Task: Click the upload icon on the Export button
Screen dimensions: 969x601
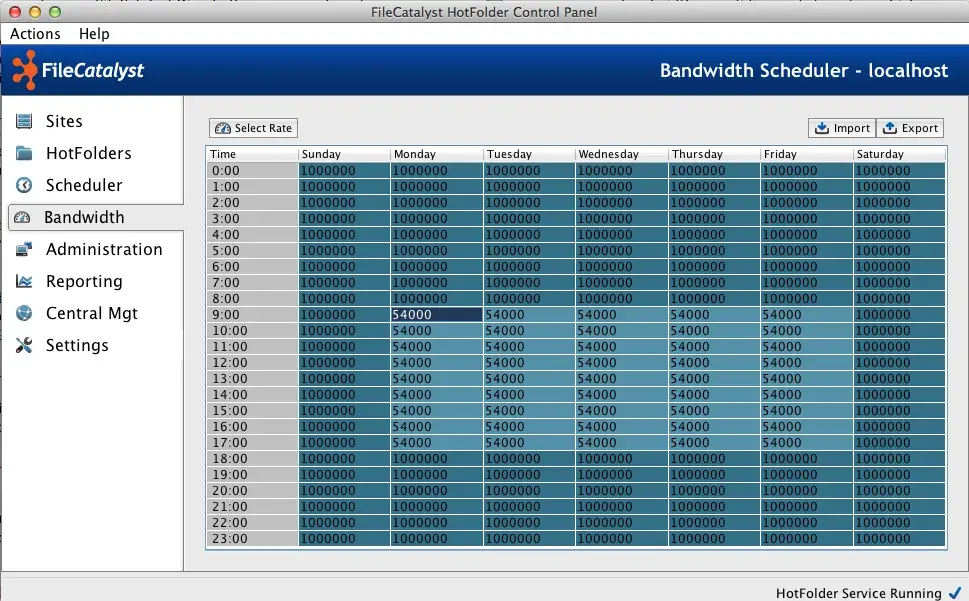Action: tap(891, 128)
